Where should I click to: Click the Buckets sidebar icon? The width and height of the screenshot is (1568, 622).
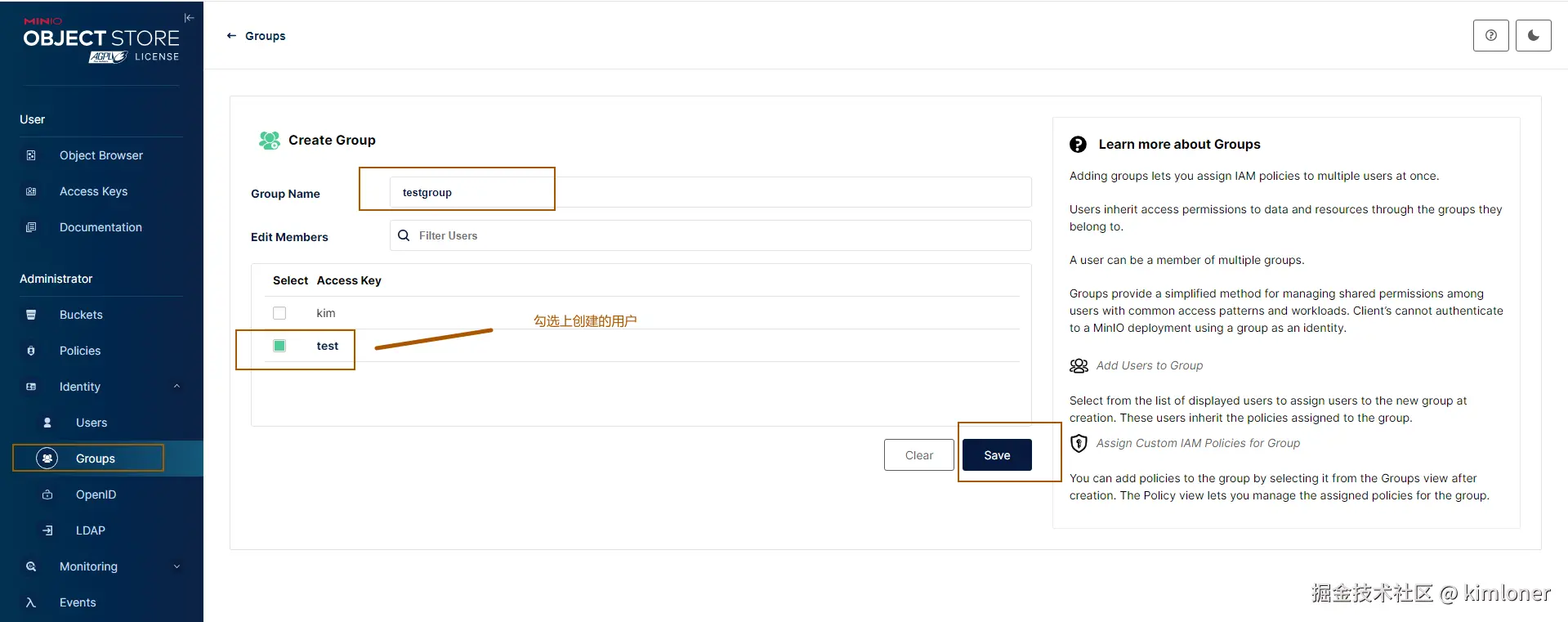31,315
